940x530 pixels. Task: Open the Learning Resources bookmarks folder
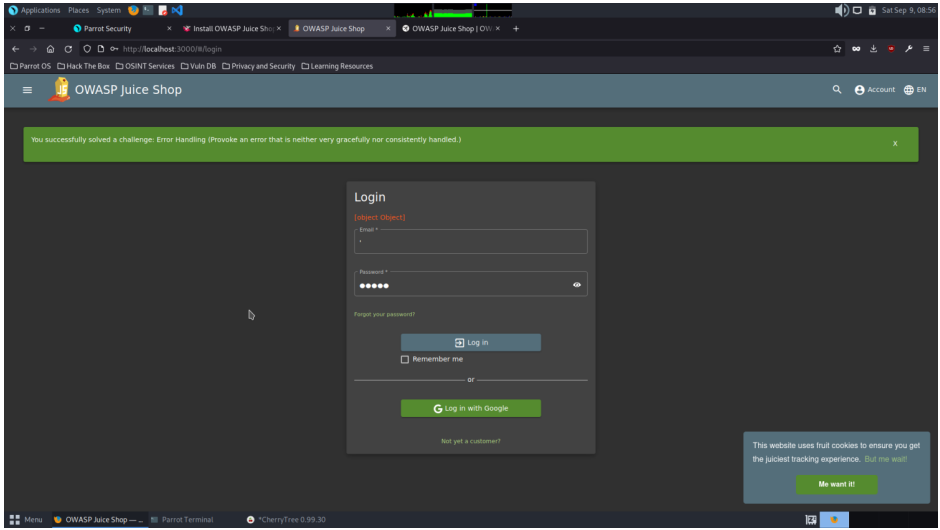(x=337, y=66)
